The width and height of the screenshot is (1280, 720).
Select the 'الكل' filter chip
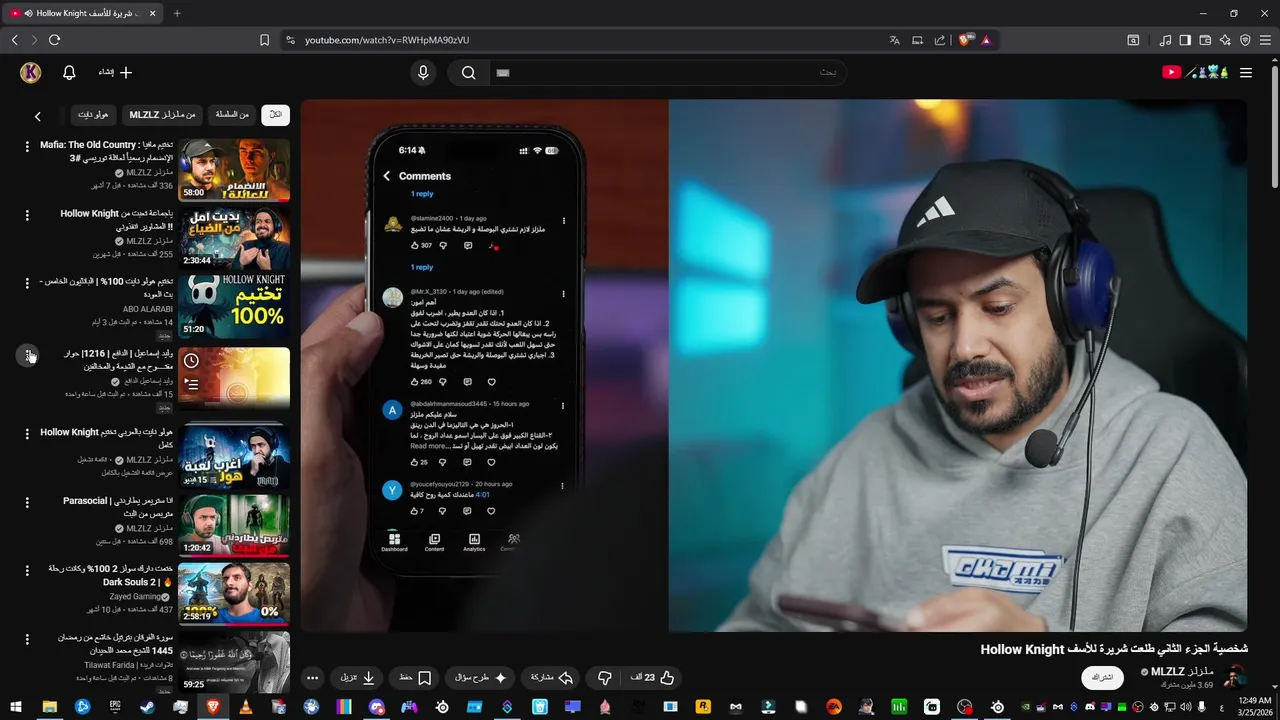coord(275,114)
